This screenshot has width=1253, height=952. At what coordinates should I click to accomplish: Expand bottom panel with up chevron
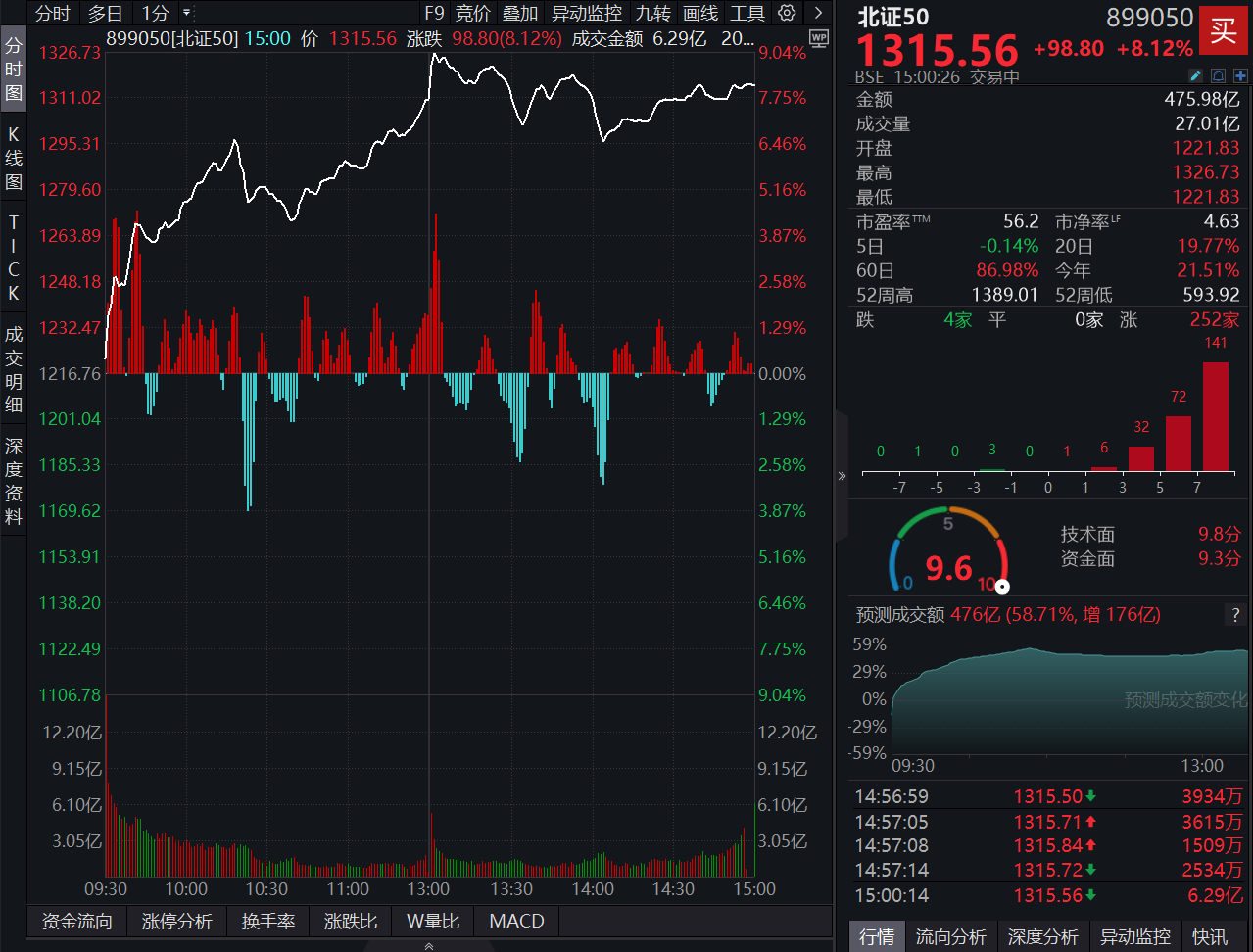click(429, 946)
